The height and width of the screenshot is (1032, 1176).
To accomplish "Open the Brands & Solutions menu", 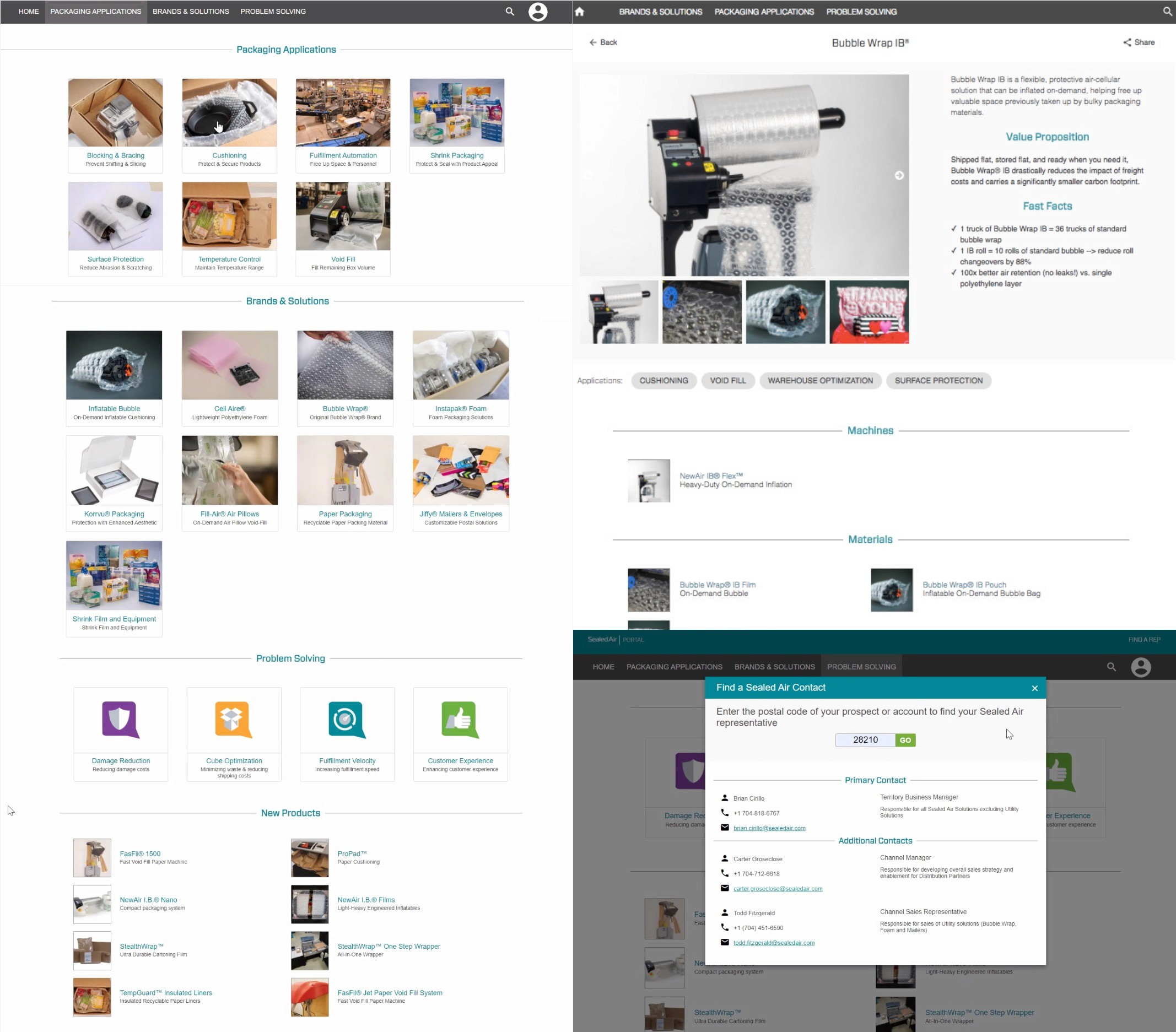I will [x=191, y=12].
